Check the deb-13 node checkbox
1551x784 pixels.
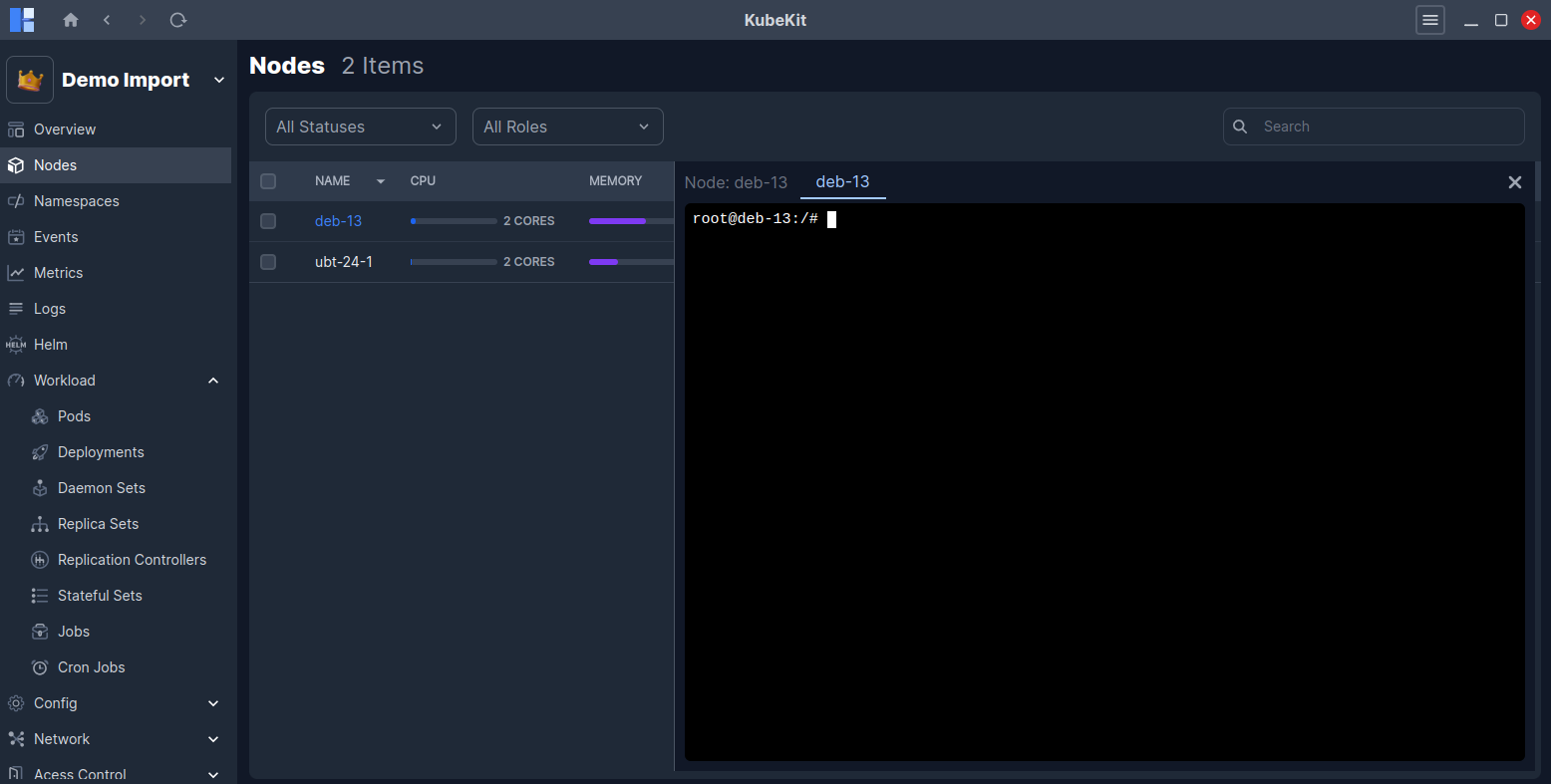click(267, 221)
